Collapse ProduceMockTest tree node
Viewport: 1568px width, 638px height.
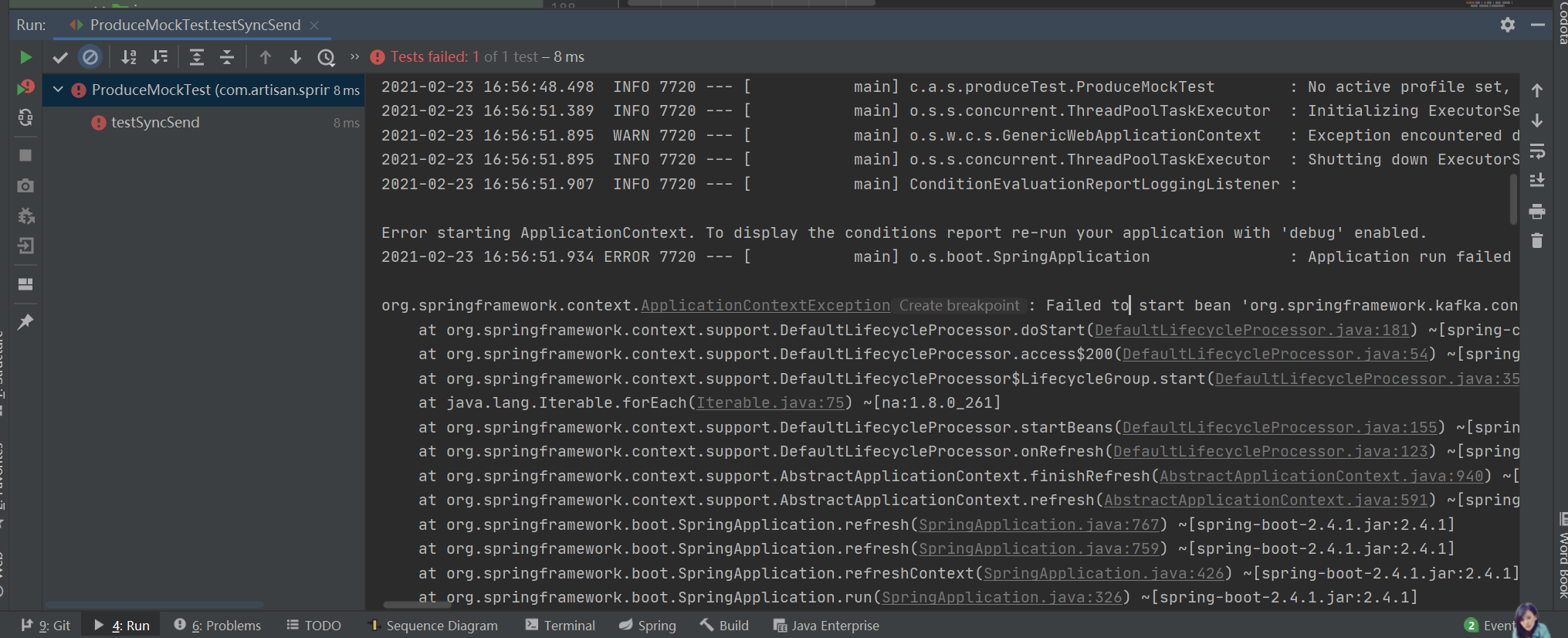[x=58, y=90]
